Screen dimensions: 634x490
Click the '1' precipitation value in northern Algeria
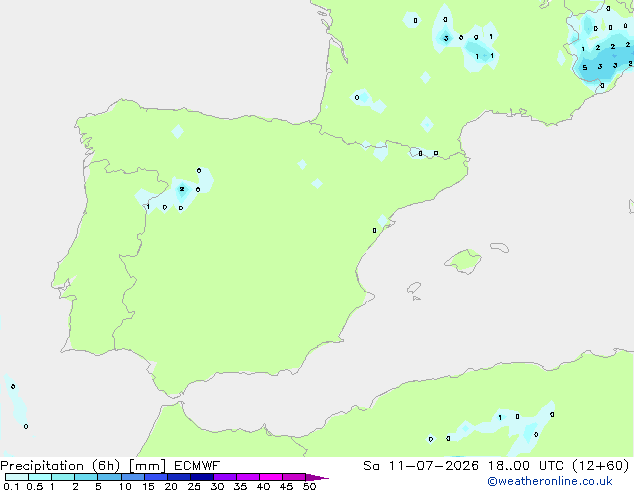[x=500, y=417]
